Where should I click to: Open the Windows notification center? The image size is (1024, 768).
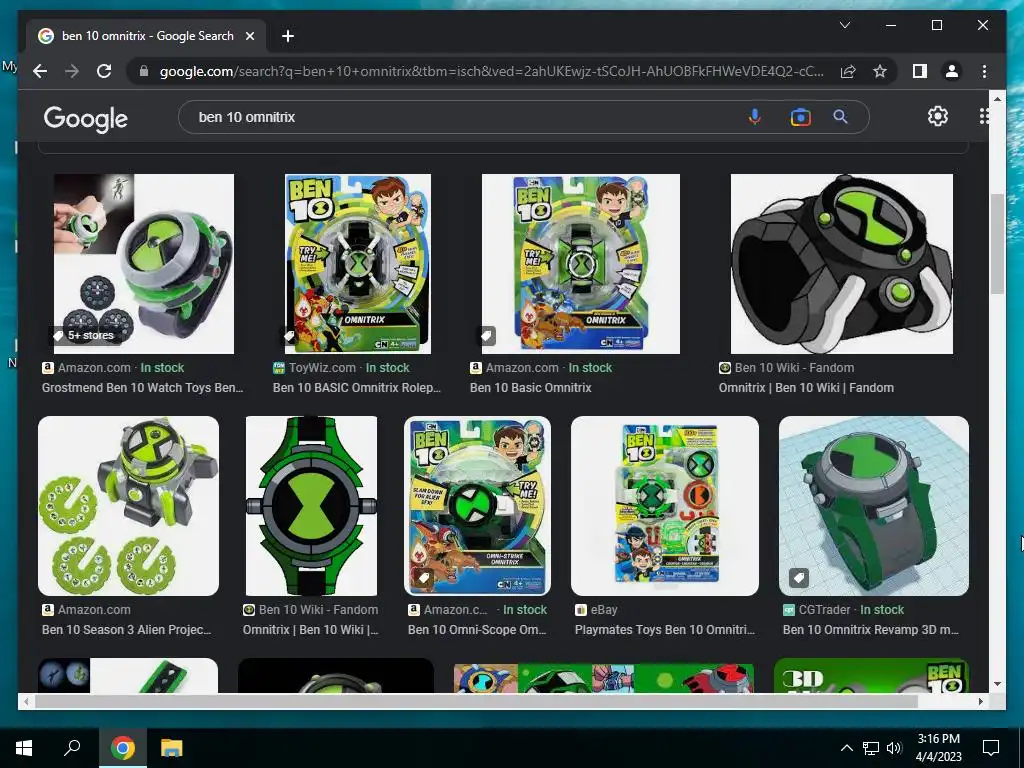[991, 748]
